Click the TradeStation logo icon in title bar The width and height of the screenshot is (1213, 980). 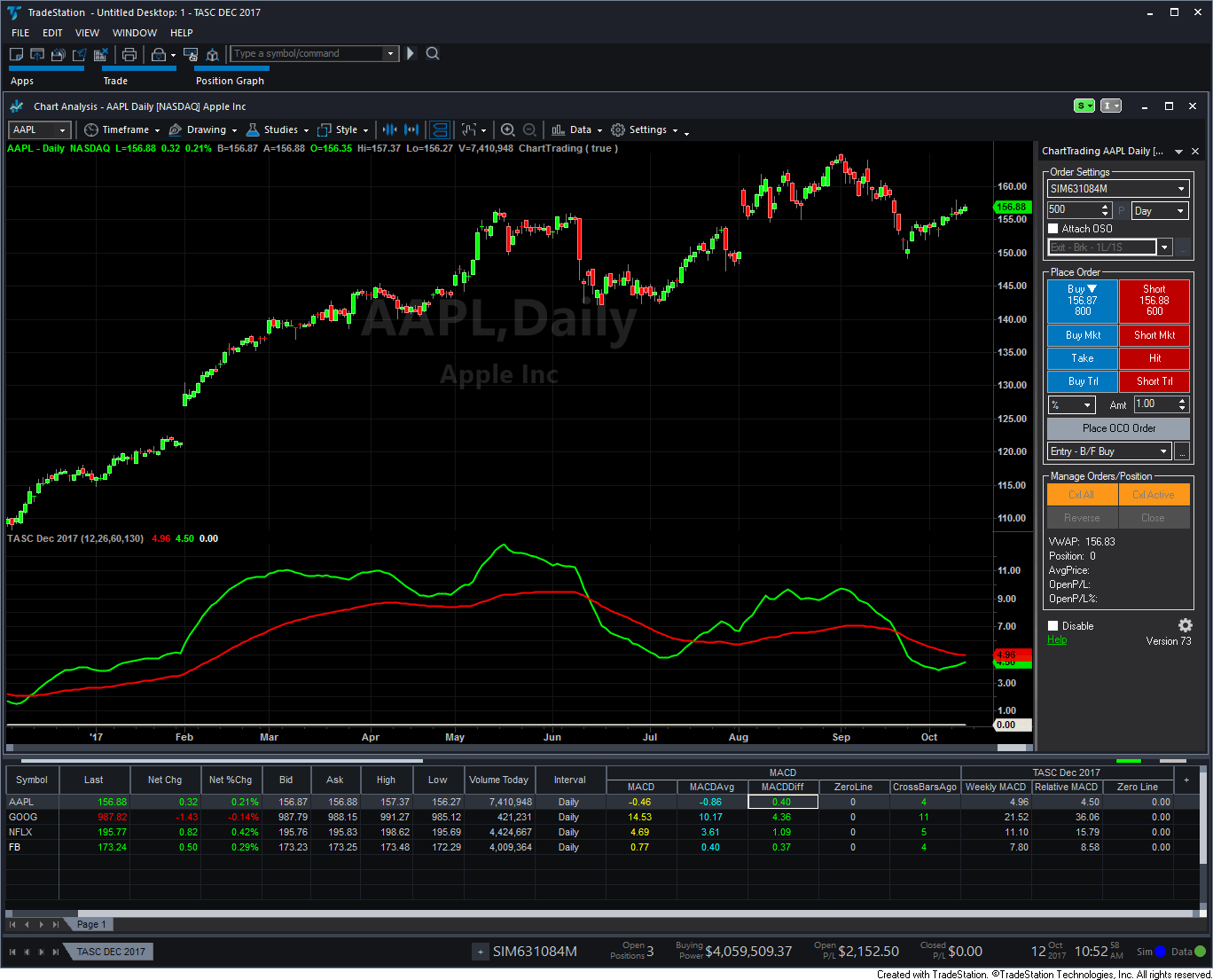pyautogui.click(x=14, y=12)
